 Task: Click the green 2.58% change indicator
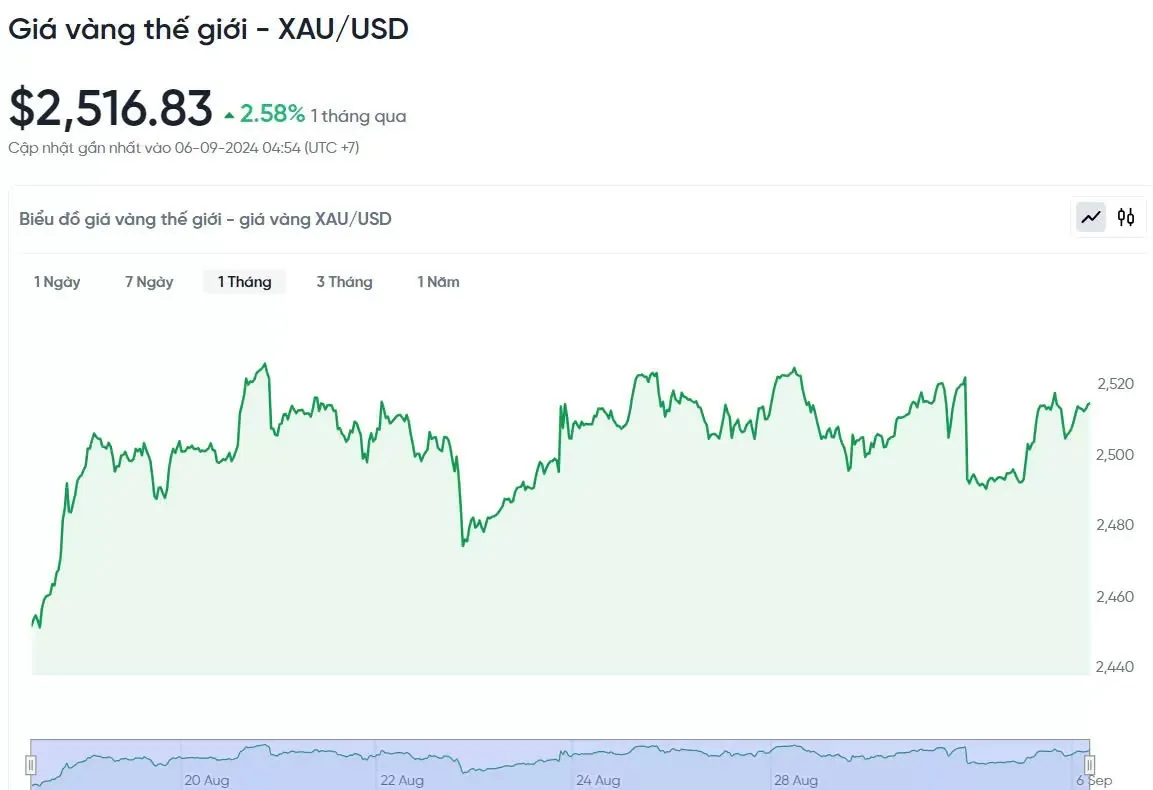265,114
